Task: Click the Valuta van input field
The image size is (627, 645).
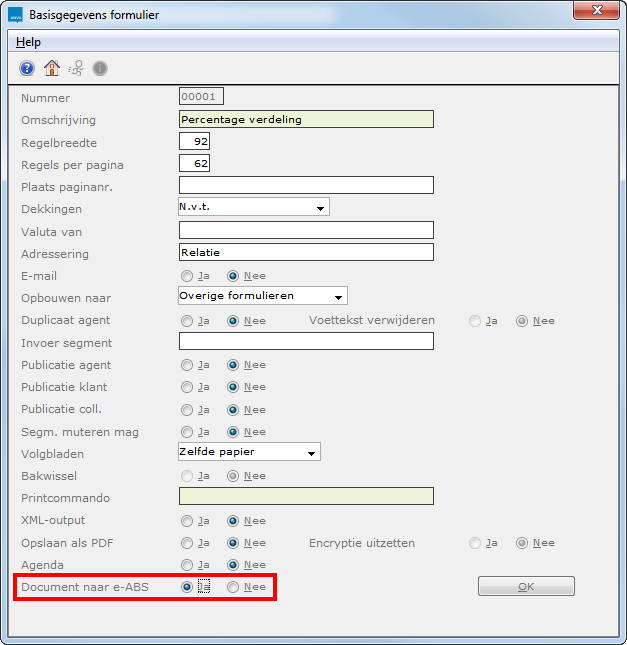Action: 306,230
